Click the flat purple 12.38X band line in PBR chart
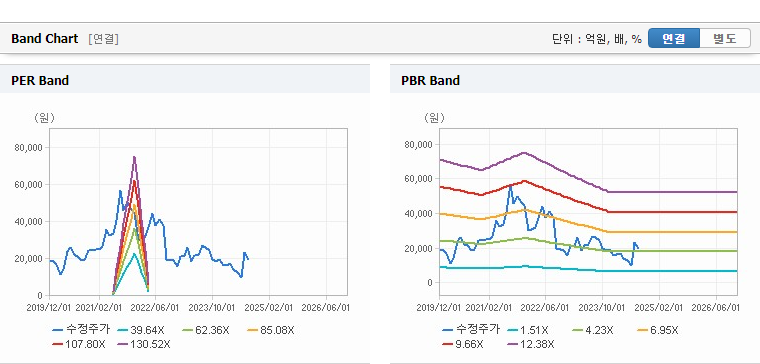This screenshot has width=760, height=364. (672, 192)
